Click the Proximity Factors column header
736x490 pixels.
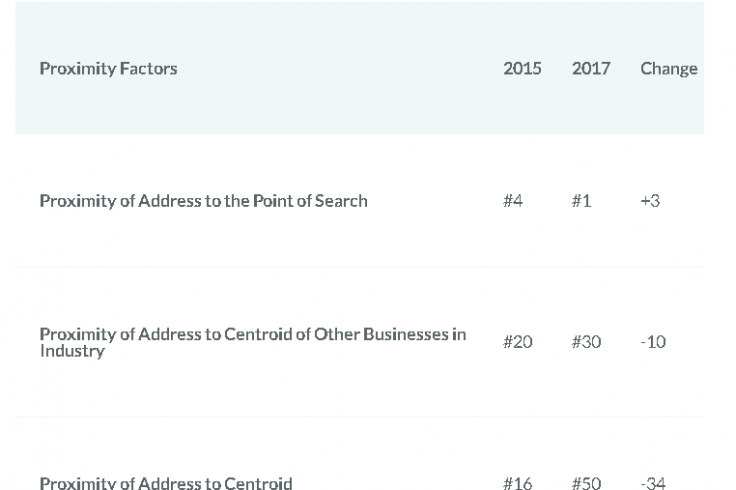pyautogui.click(x=108, y=69)
